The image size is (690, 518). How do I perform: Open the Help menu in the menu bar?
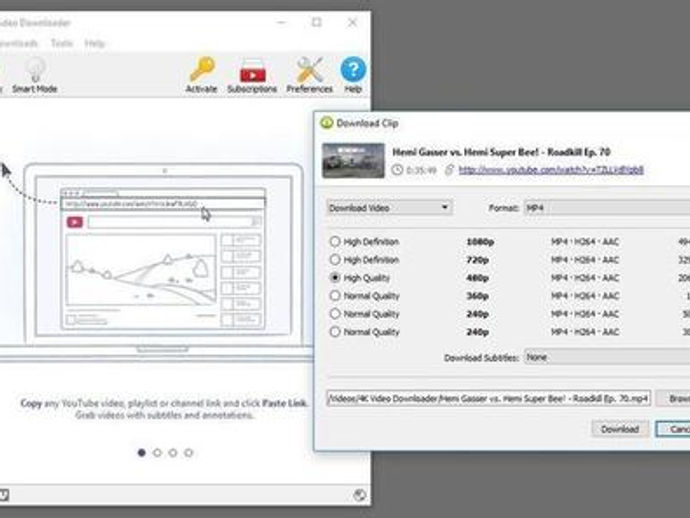click(95, 43)
